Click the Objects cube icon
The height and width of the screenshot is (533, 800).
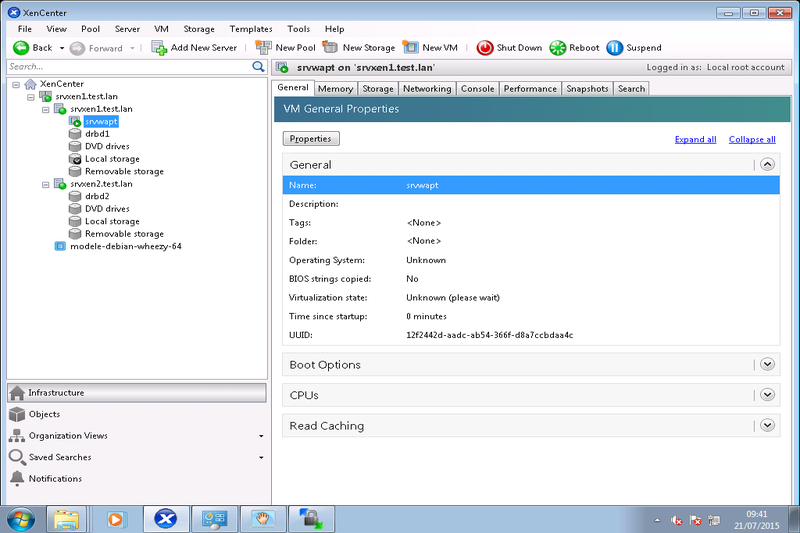click(x=17, y=414)
